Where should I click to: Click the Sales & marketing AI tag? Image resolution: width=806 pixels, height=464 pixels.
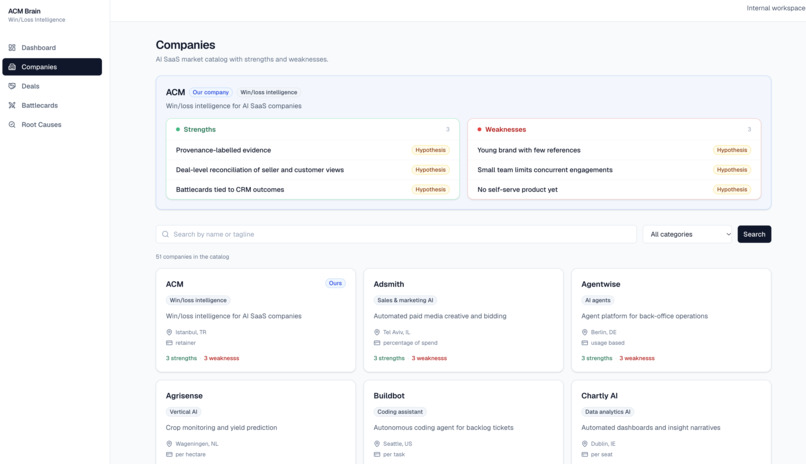pos(405,300)
